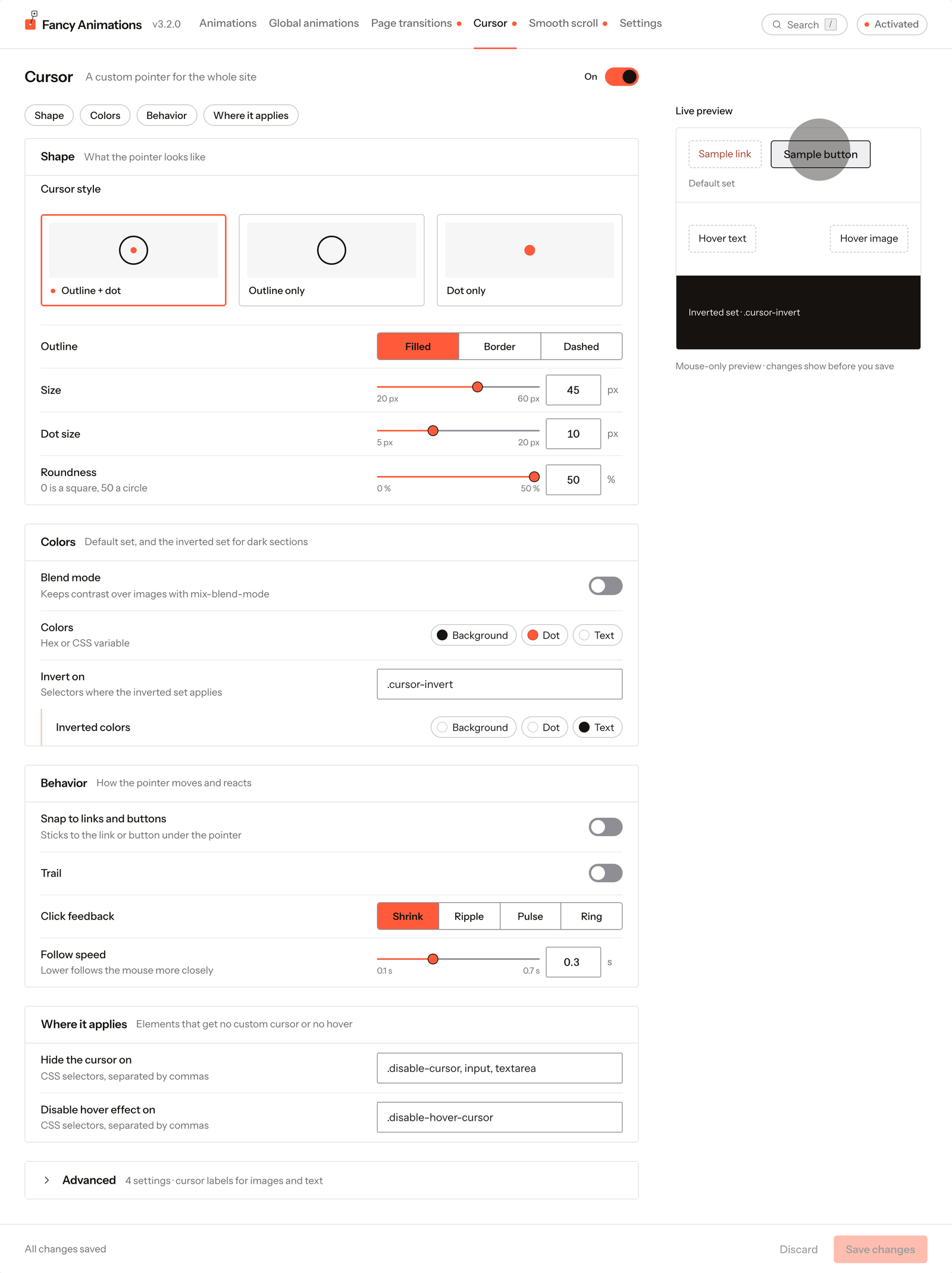Jump to the Behavior section chip

coord(167,115)
